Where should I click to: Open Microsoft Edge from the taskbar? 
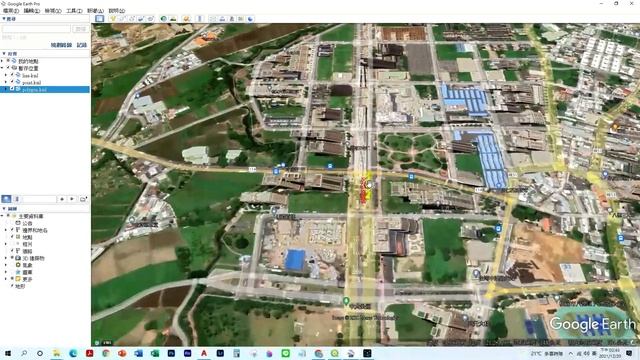click(73, 353)
